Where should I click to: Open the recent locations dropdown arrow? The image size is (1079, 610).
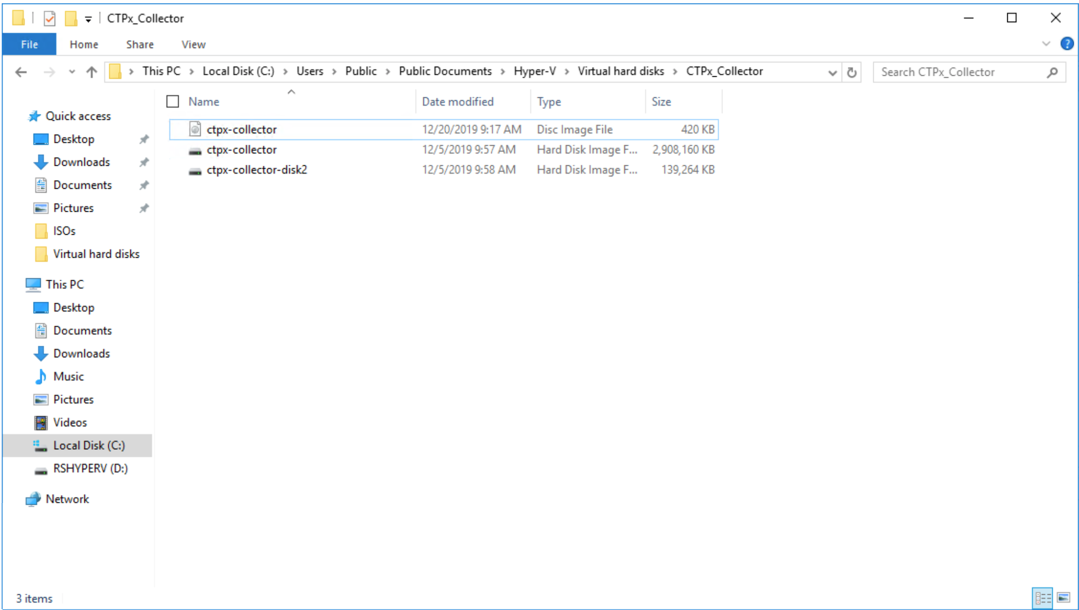72,72
